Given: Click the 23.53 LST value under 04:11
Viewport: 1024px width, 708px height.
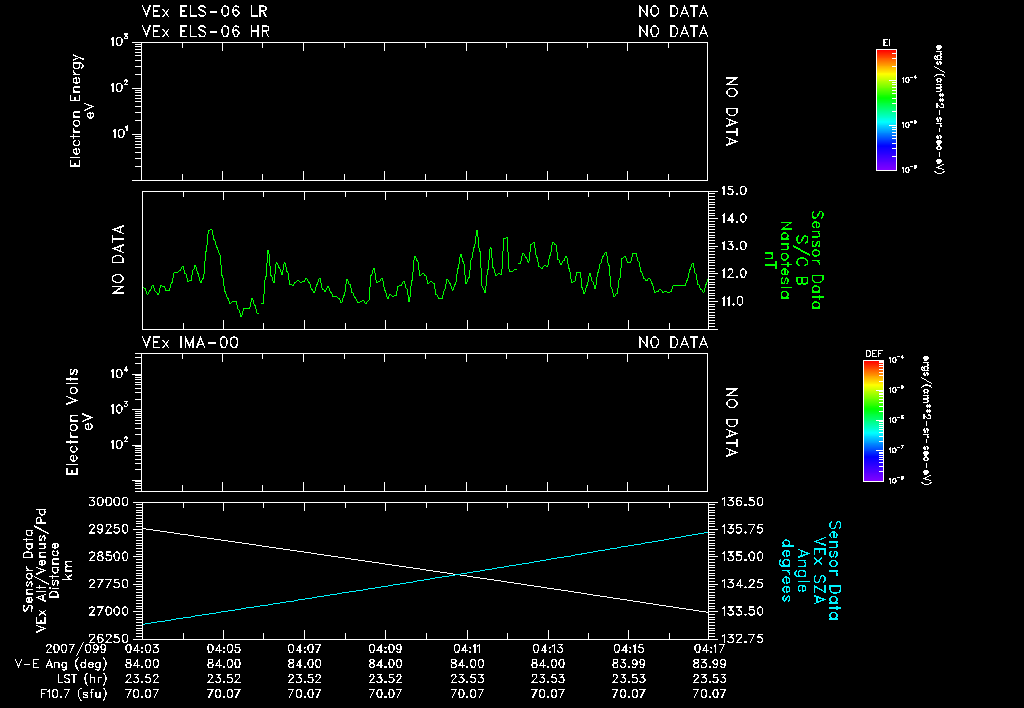Looking at the screenshot, I should coord(466,679).
